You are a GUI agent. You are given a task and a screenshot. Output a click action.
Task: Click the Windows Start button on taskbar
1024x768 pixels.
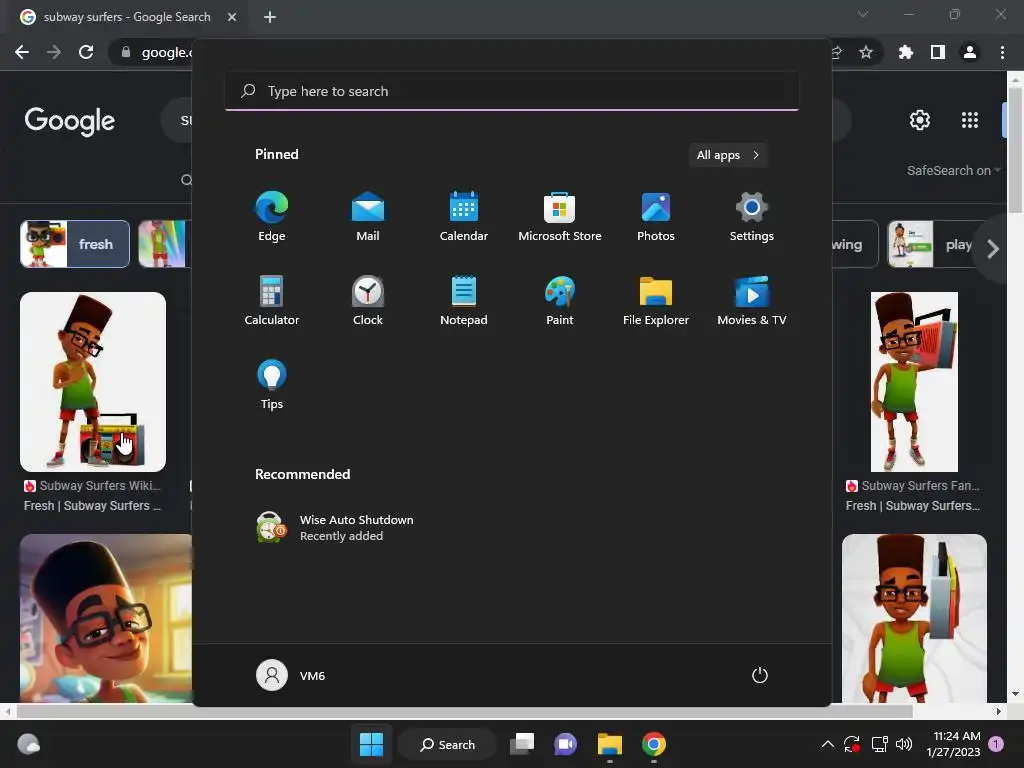pos(372,744)
